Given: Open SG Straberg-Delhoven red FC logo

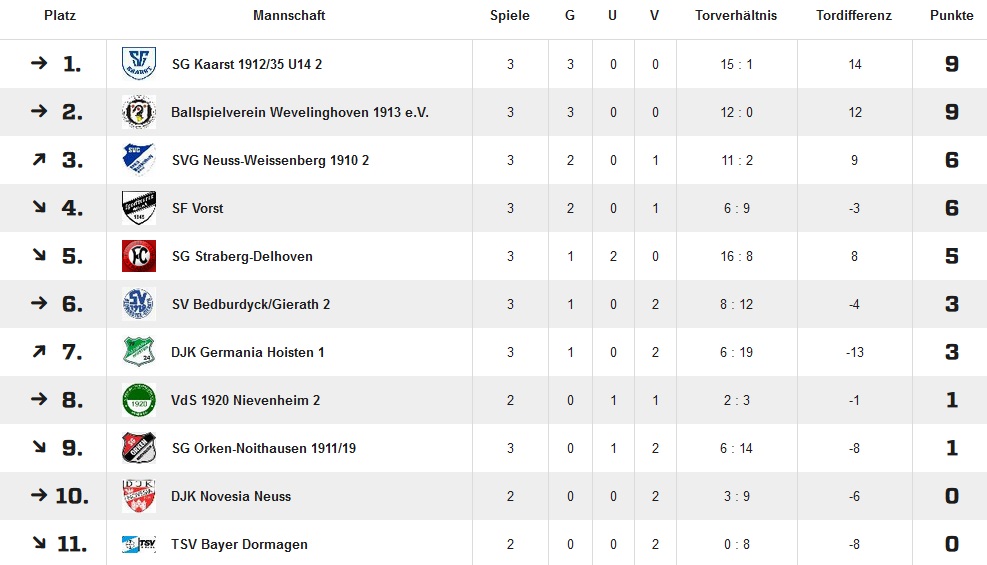Looking at the screenshot, I should coord(138,256).
